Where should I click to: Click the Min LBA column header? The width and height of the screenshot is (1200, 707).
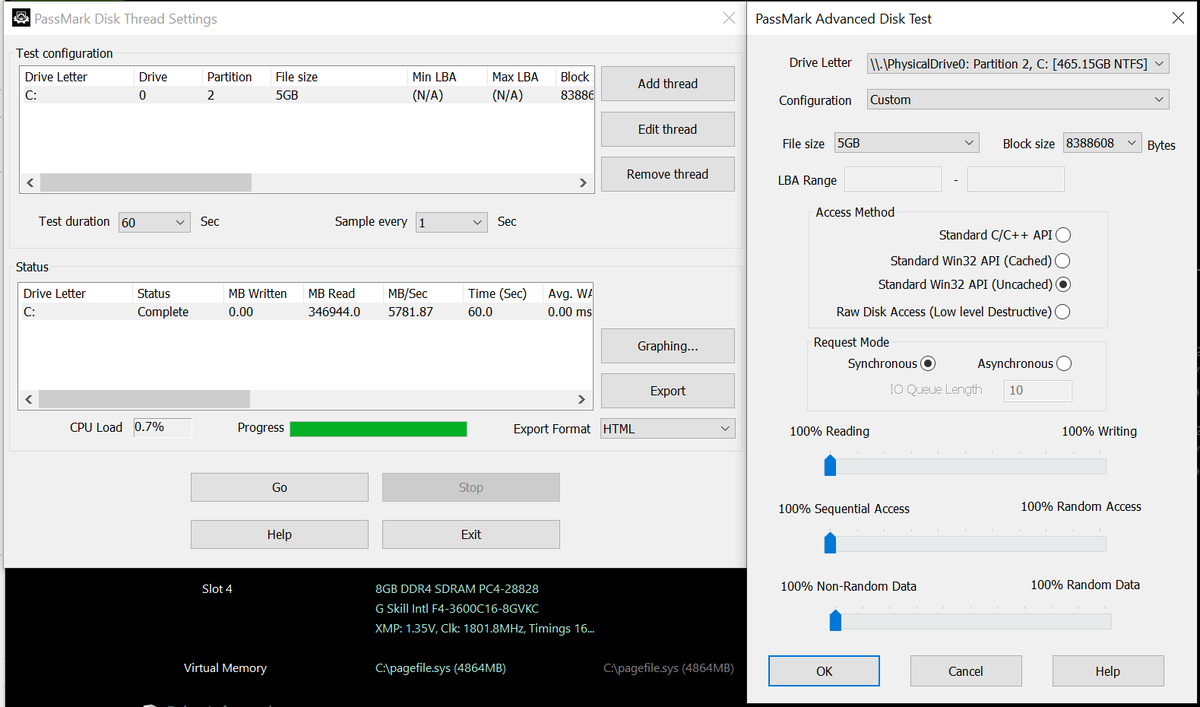(448, 77)
